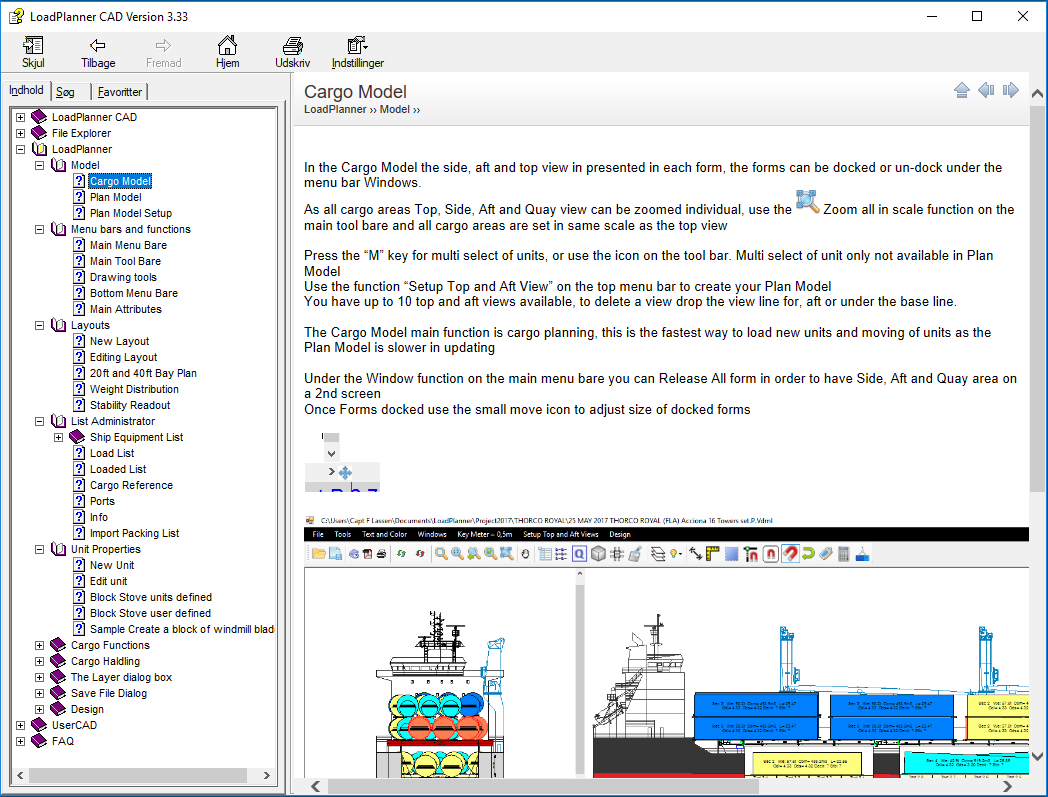
Task: Open the Drawing tools topic
Action: pyautogui.click(x=123, y=277)
